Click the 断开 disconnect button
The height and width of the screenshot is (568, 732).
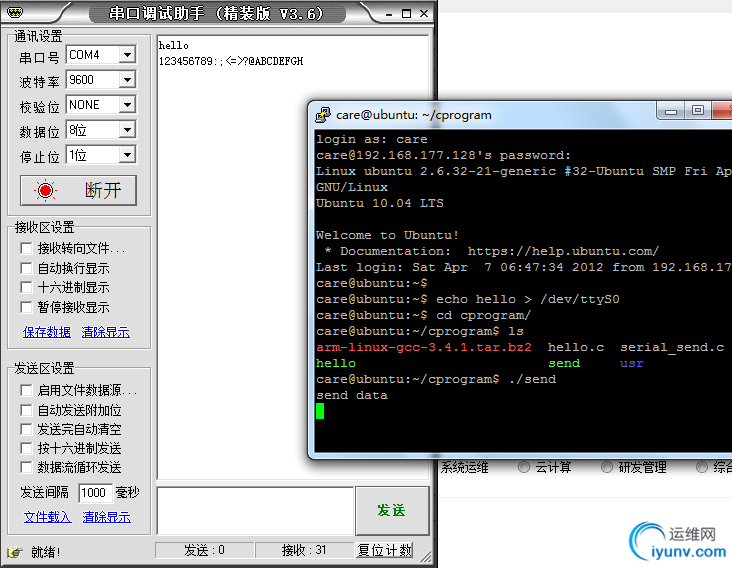point(78,190)
